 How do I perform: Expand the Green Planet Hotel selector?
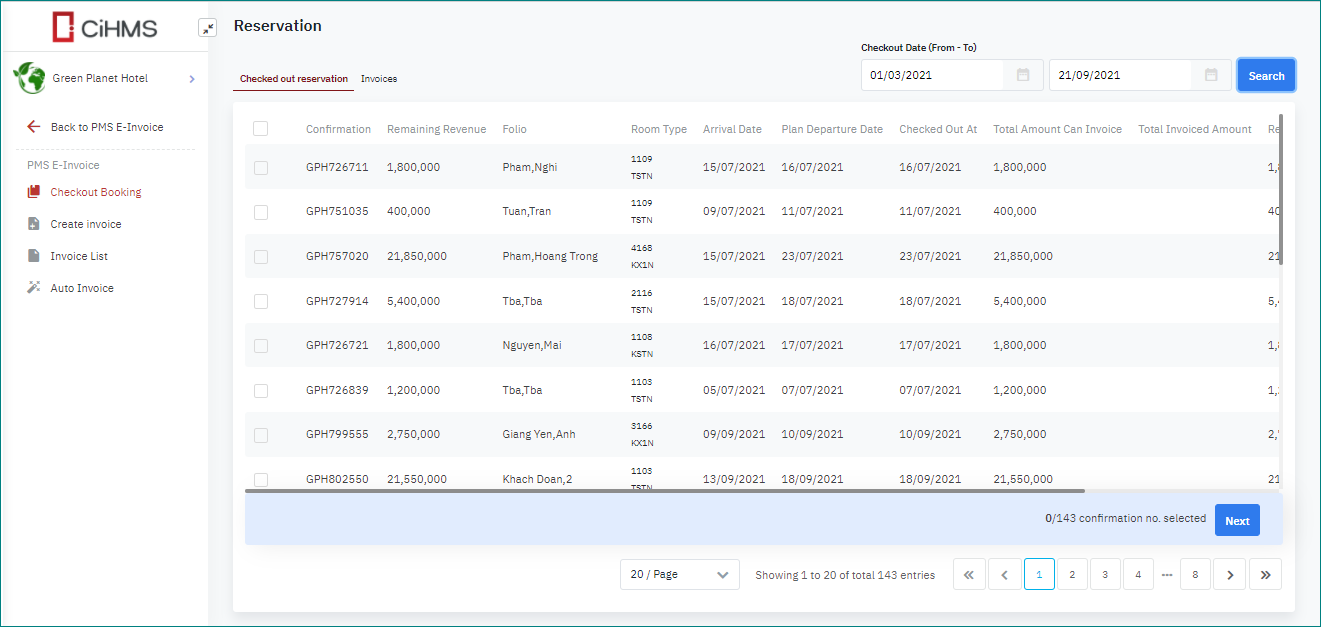(191, 79)
